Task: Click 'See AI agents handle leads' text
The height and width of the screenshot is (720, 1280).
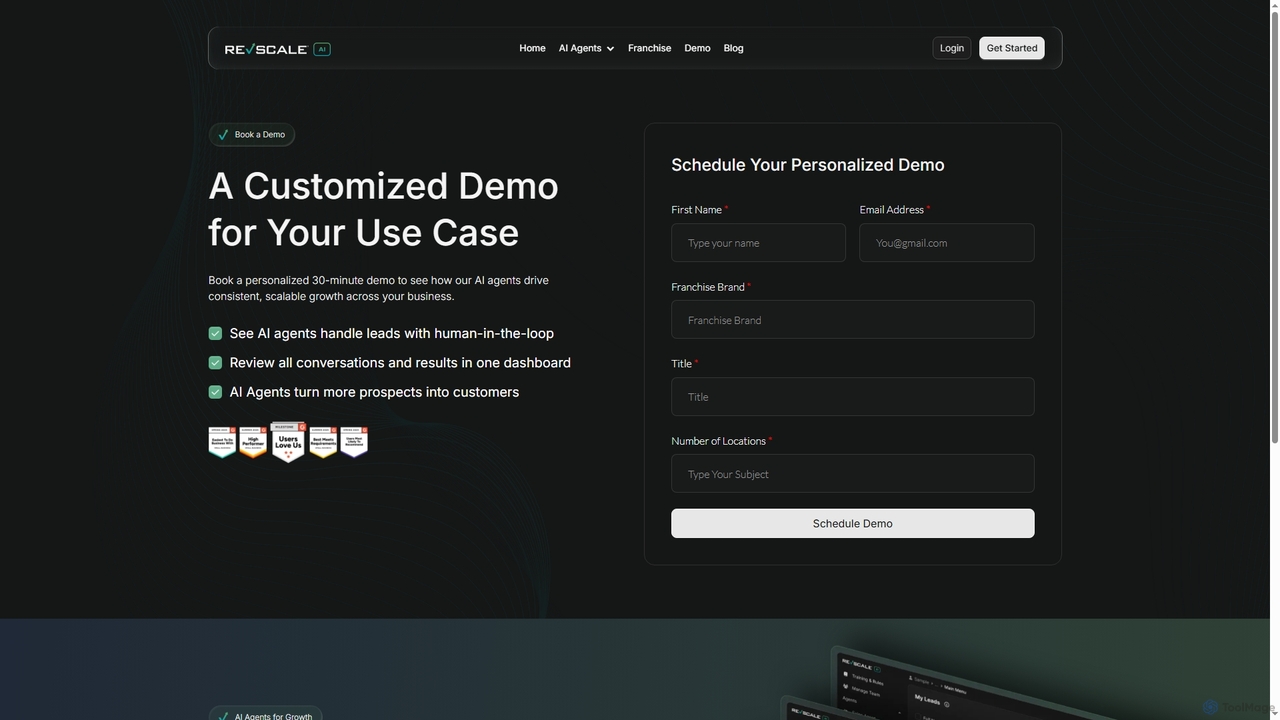Action: pyautogui.click(x=391, y=333)
